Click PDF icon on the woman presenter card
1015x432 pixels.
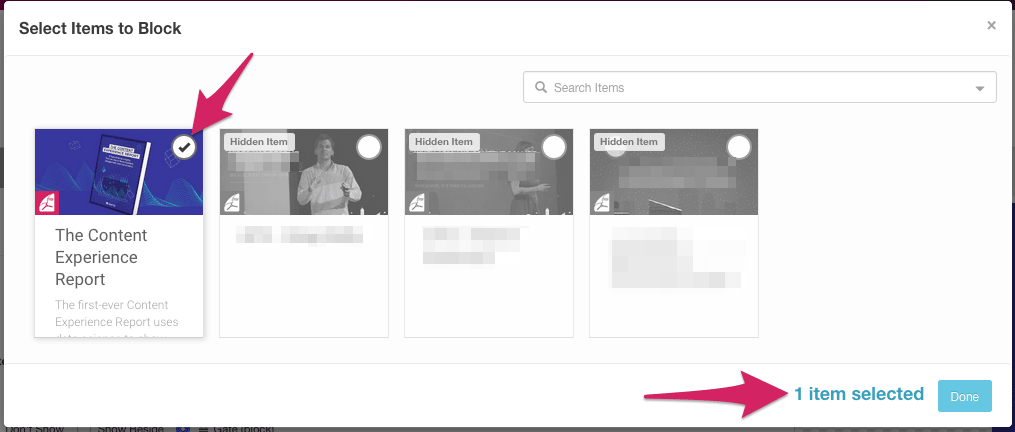click(417, 205)
